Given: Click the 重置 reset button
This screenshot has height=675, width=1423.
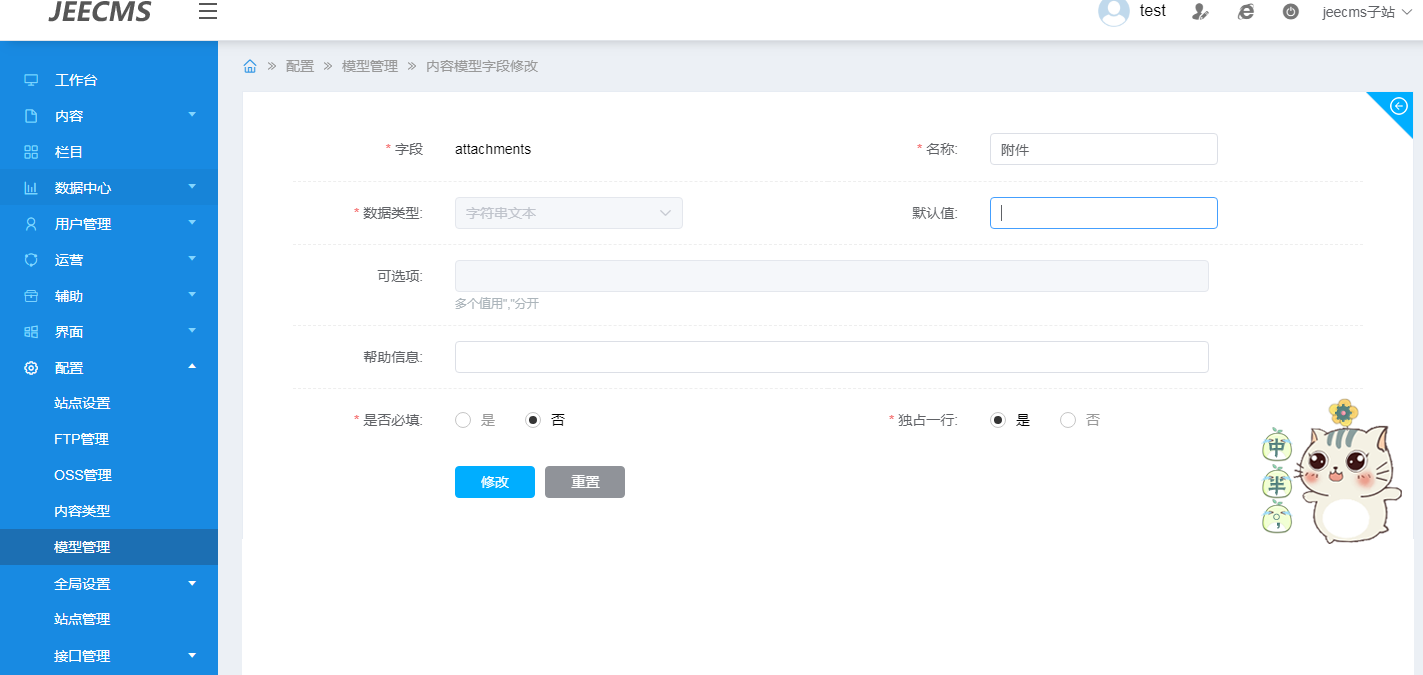Looking at the screenshot, I should click(x=584, y=482).
